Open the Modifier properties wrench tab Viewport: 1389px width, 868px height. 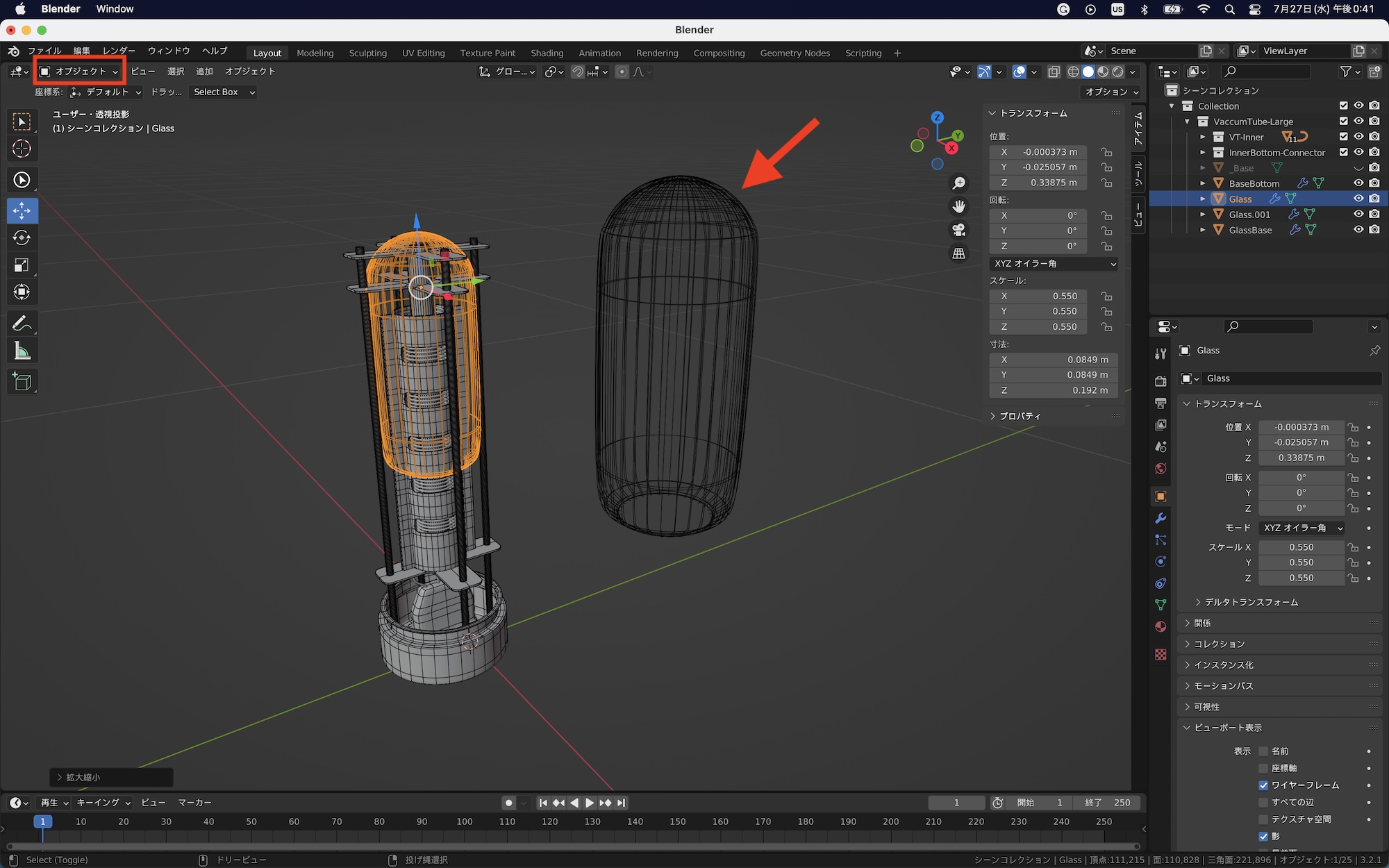tap(1161, 519)
